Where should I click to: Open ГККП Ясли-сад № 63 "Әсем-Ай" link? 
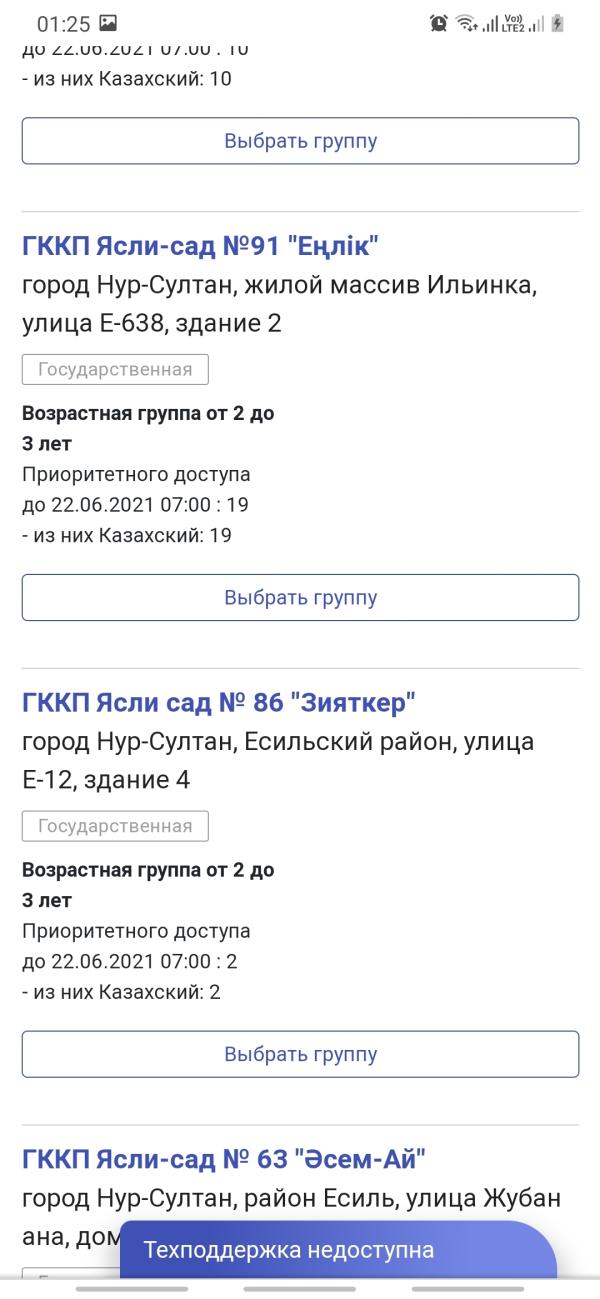coord(224,1160)
